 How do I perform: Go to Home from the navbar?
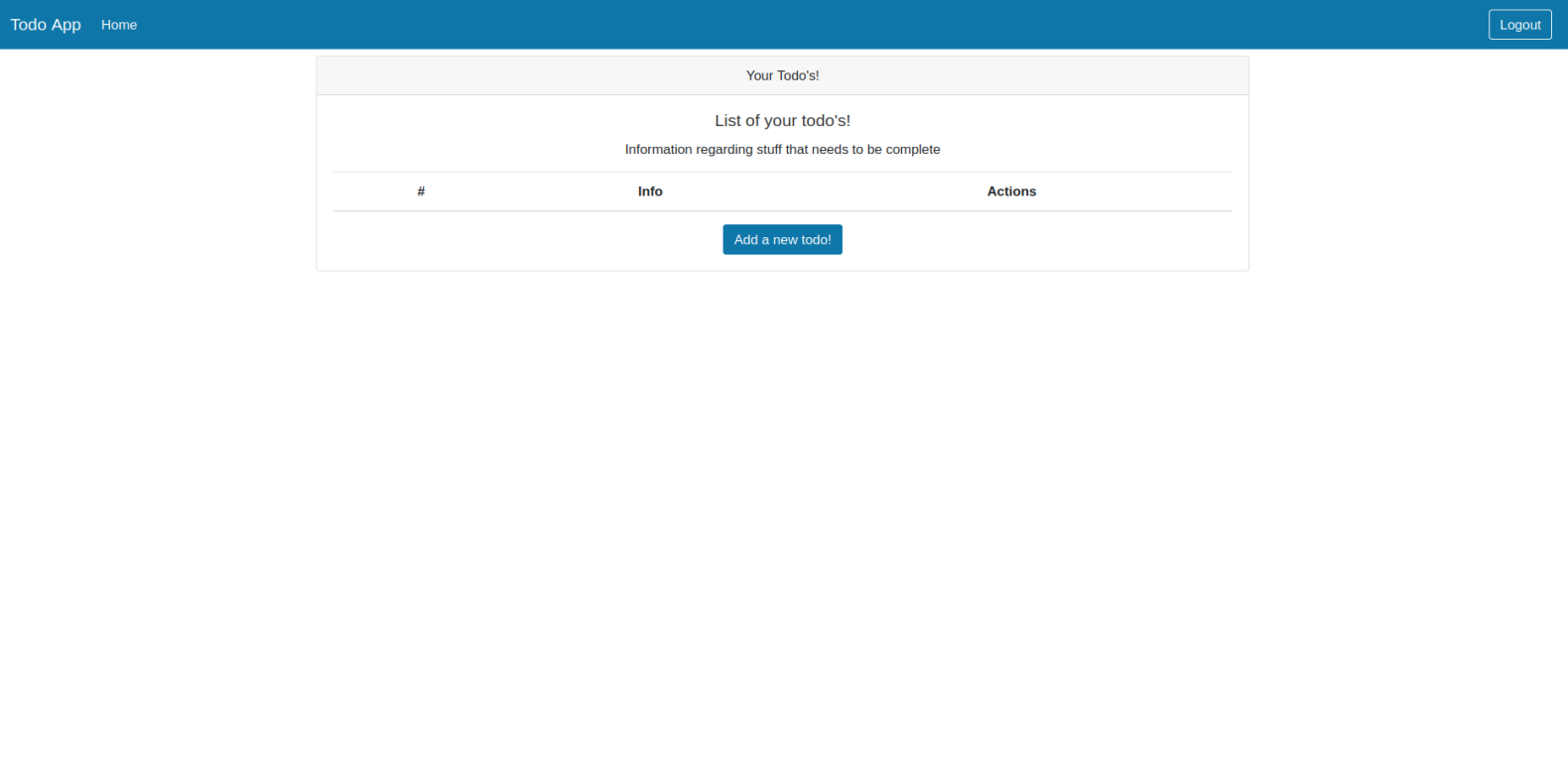coord(119,25)
